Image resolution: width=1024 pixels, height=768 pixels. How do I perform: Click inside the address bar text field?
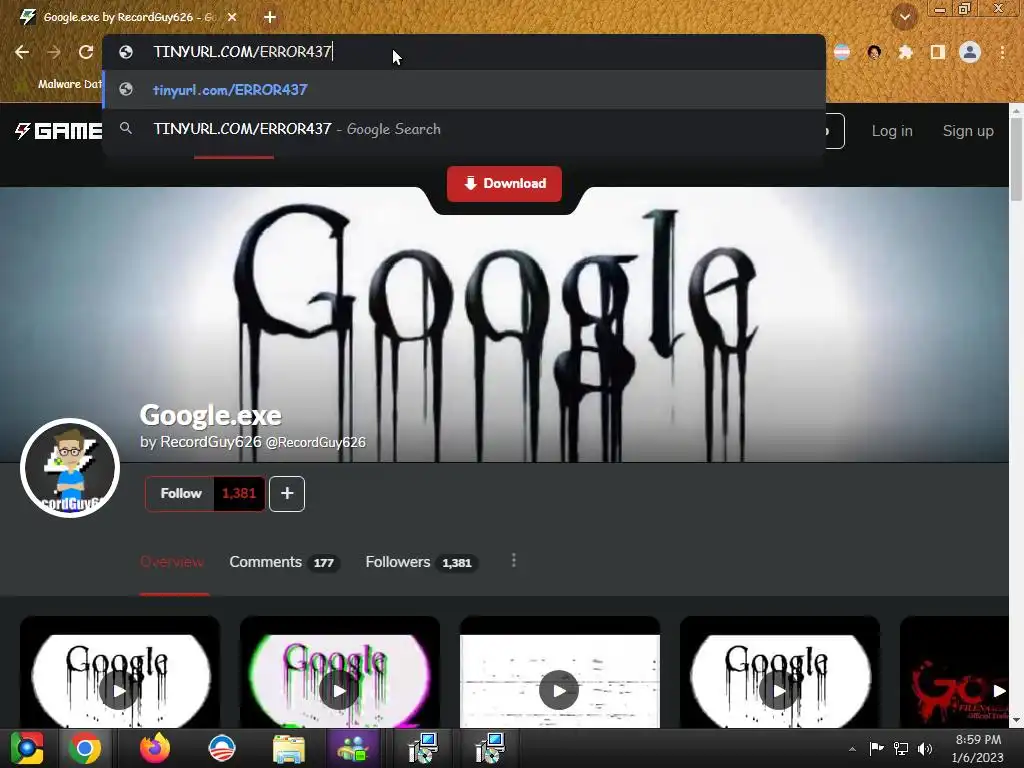(x=464, y=52)
